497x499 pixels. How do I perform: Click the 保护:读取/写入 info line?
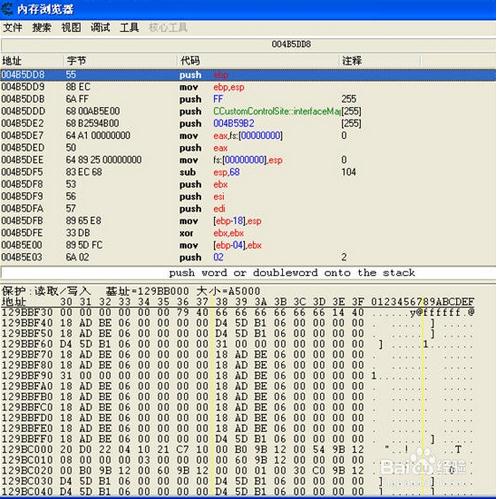pyautogui.click(x=46, y=291)
